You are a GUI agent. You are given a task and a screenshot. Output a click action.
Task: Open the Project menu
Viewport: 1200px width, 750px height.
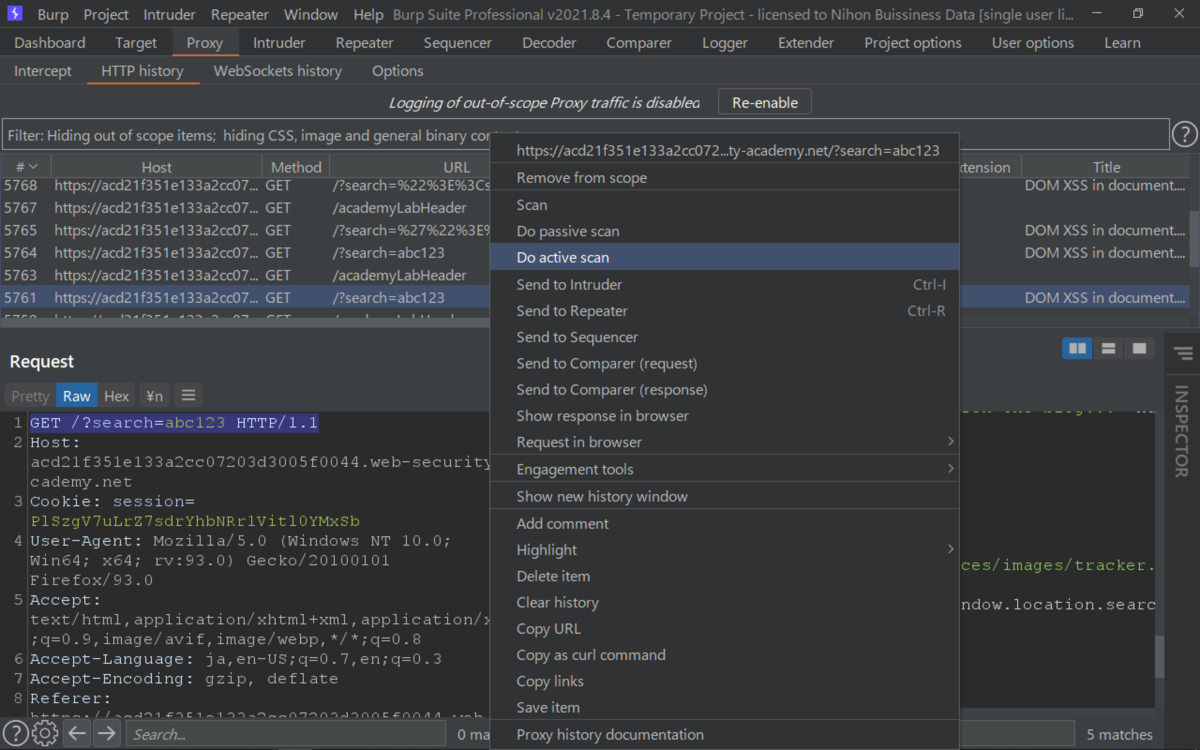(106, 15)
